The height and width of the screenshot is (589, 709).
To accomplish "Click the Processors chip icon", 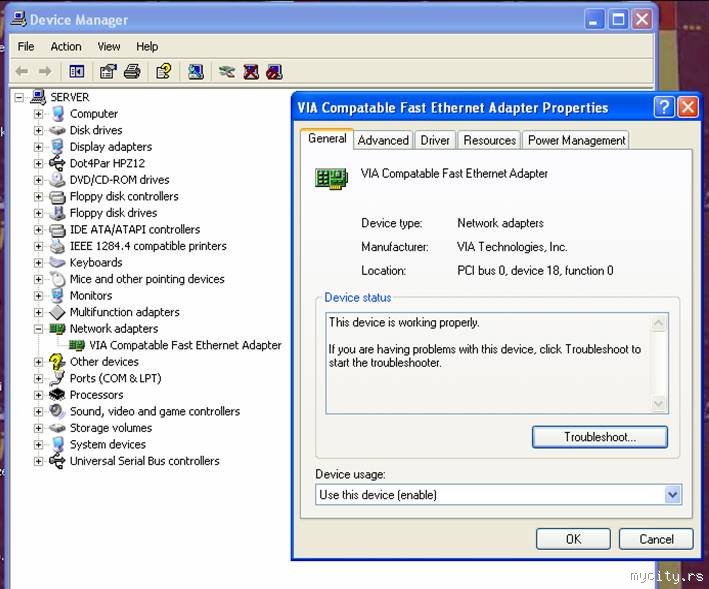I will pyautogui.click(x=57, y=395).
